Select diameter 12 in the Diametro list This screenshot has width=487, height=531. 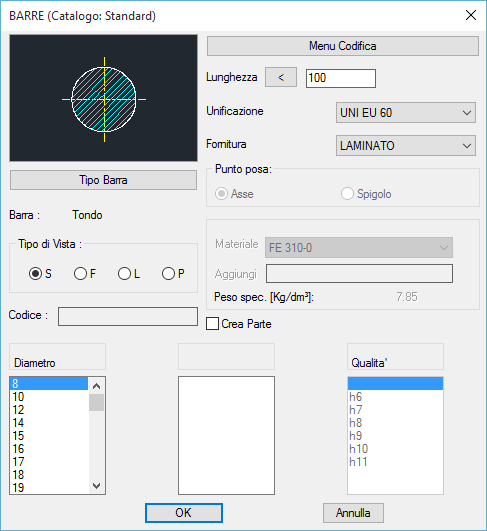tap(49, 410)
